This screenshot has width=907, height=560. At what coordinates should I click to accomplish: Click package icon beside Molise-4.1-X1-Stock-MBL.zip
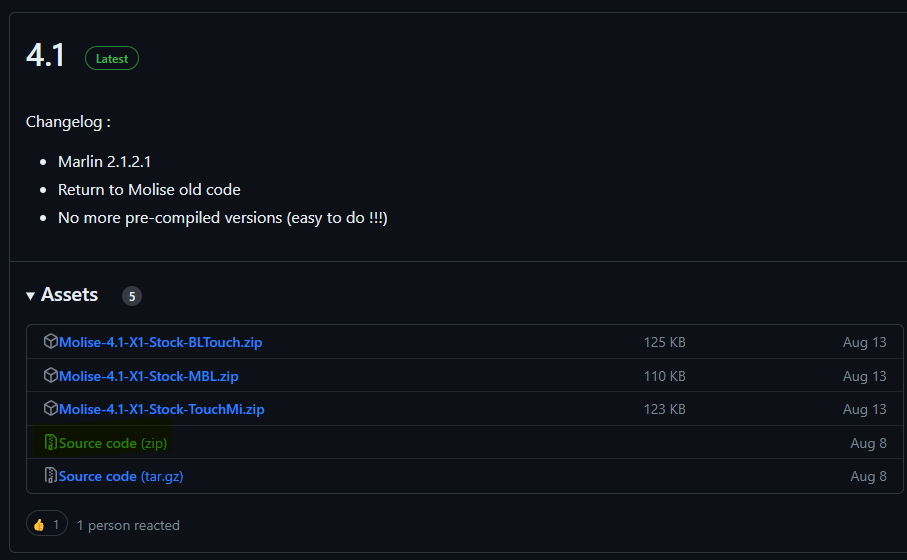(x=51, y=376)
